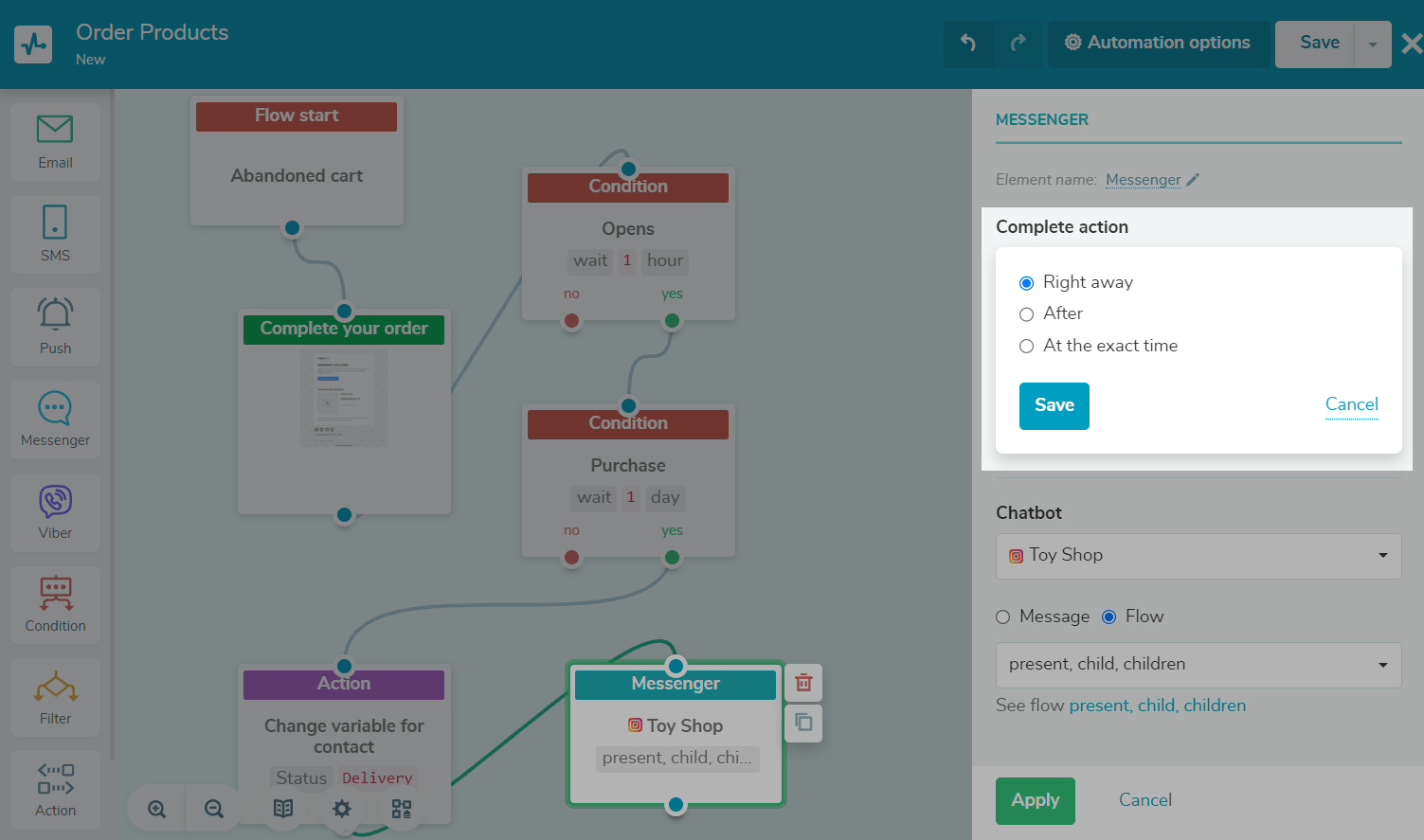The width and height of the screenshot is (1424, 840).
Task: Delete the Messenger block with trash icon
Action: 803,683
